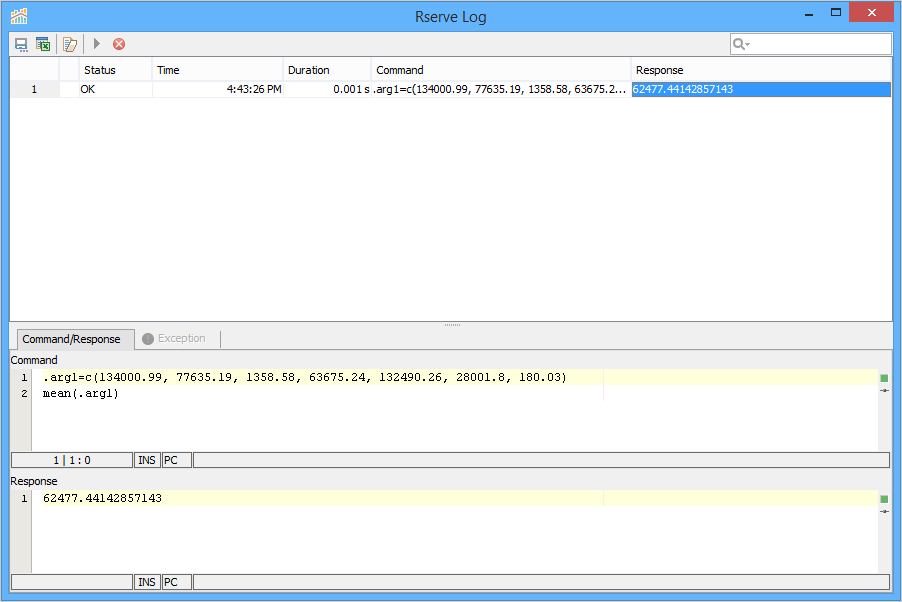
Task: Click the Command column header
Action: (x=501, y=70)
